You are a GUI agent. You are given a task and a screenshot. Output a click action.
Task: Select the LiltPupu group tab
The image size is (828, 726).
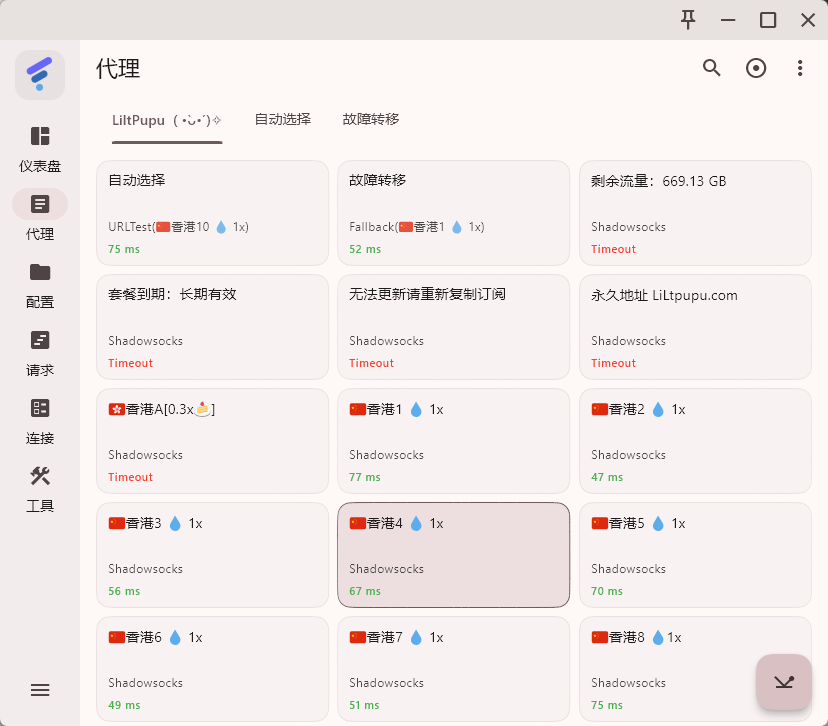[167, 120]
